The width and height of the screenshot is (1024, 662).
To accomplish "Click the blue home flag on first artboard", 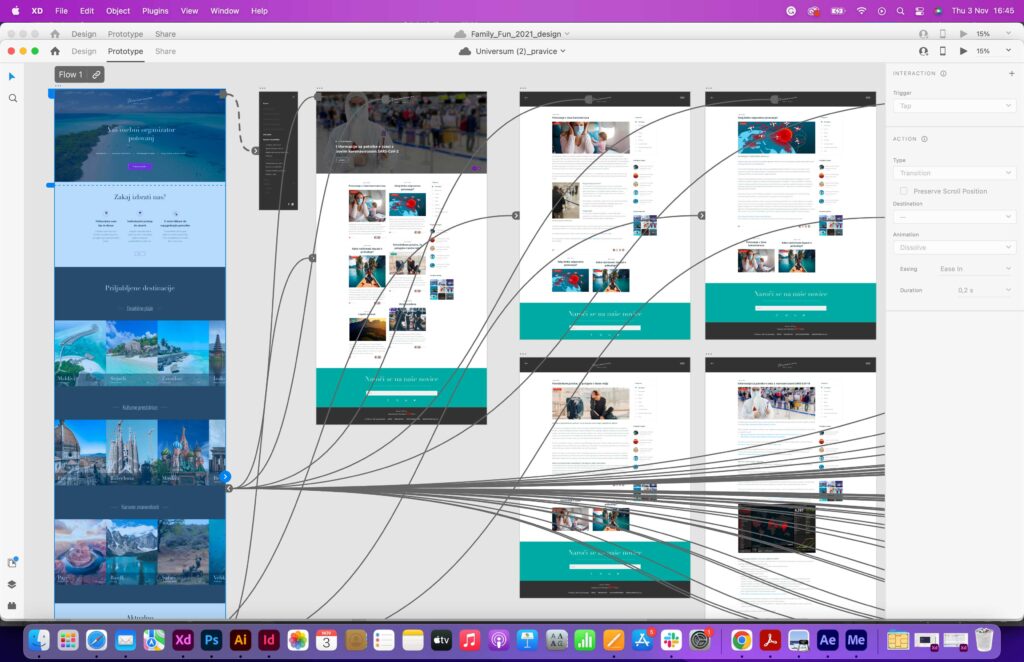I will tap(51, 94).
